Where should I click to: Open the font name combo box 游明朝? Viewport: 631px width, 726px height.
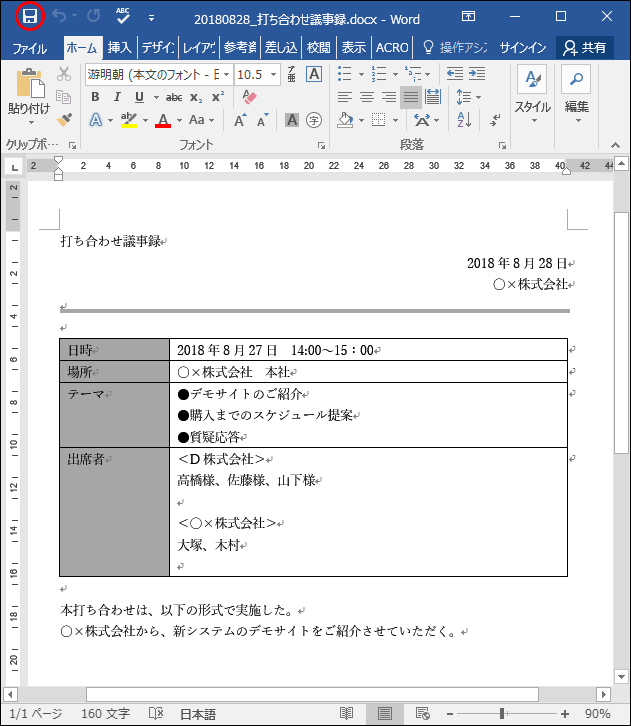[159, 75]
